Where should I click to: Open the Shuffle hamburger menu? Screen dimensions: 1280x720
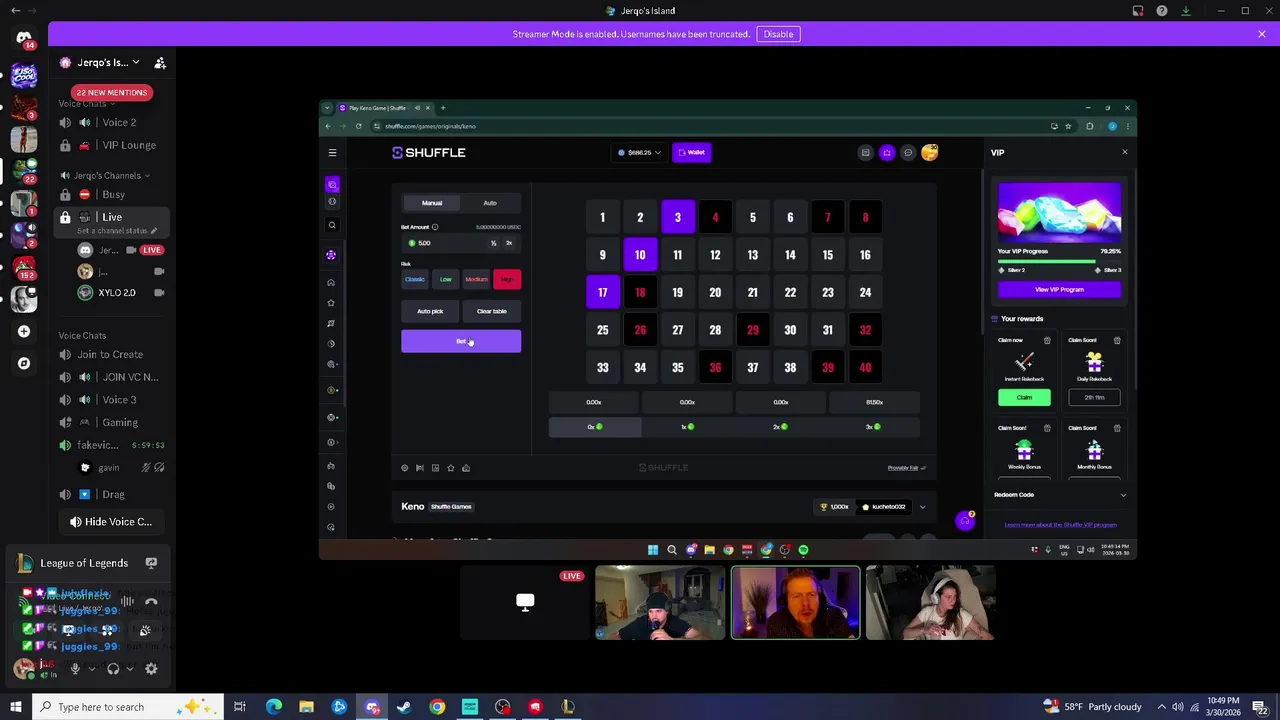332,153
